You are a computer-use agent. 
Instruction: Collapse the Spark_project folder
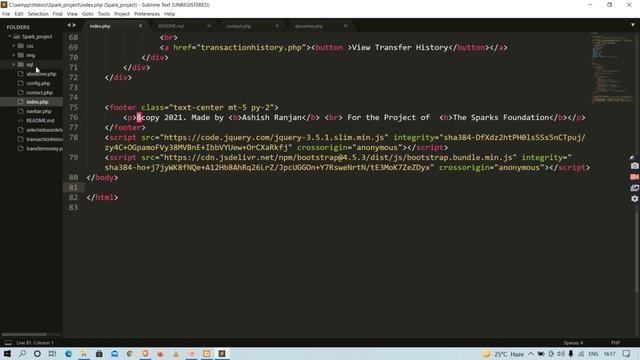tap(10, 36)
